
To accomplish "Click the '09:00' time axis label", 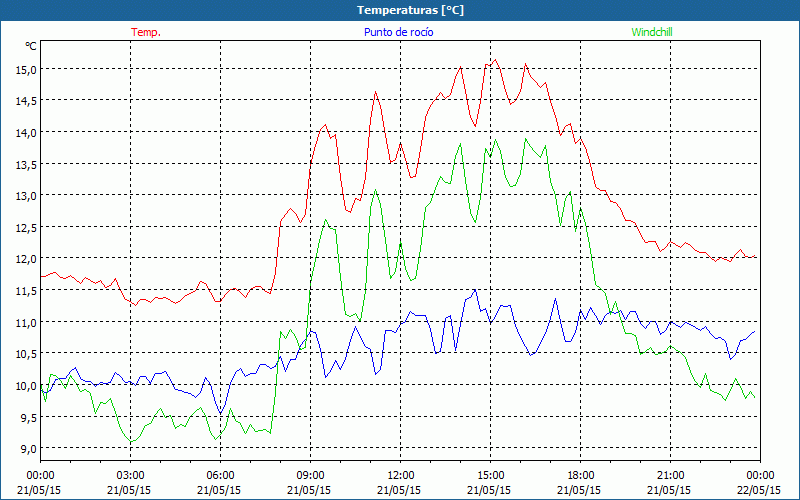I will tap(310, 476).
